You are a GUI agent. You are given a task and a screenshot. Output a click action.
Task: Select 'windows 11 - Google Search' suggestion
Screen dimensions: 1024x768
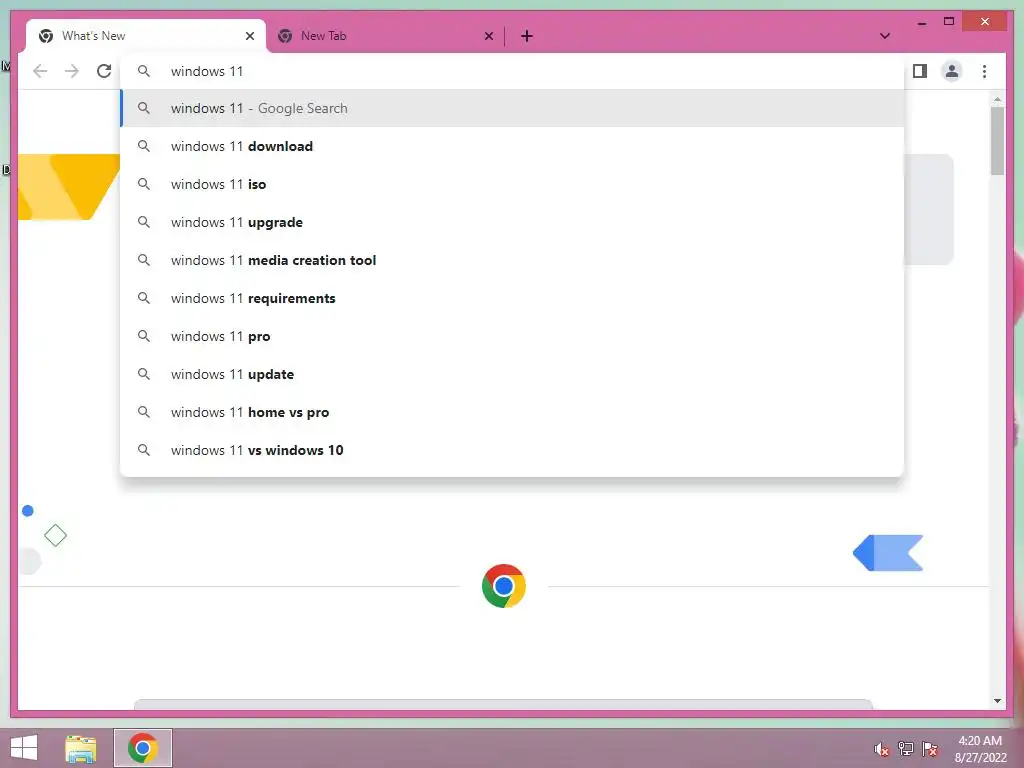click(512, 108)
